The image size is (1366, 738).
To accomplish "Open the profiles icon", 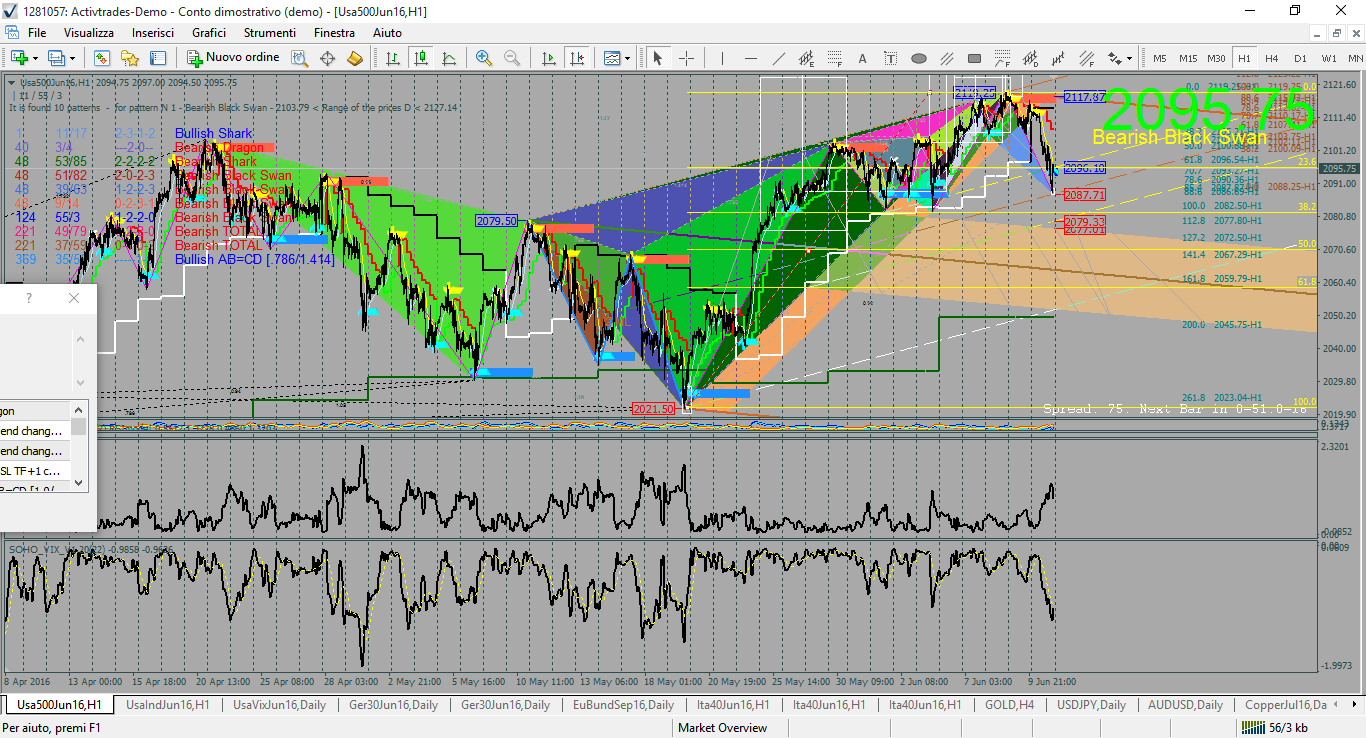I will point(56,58).
